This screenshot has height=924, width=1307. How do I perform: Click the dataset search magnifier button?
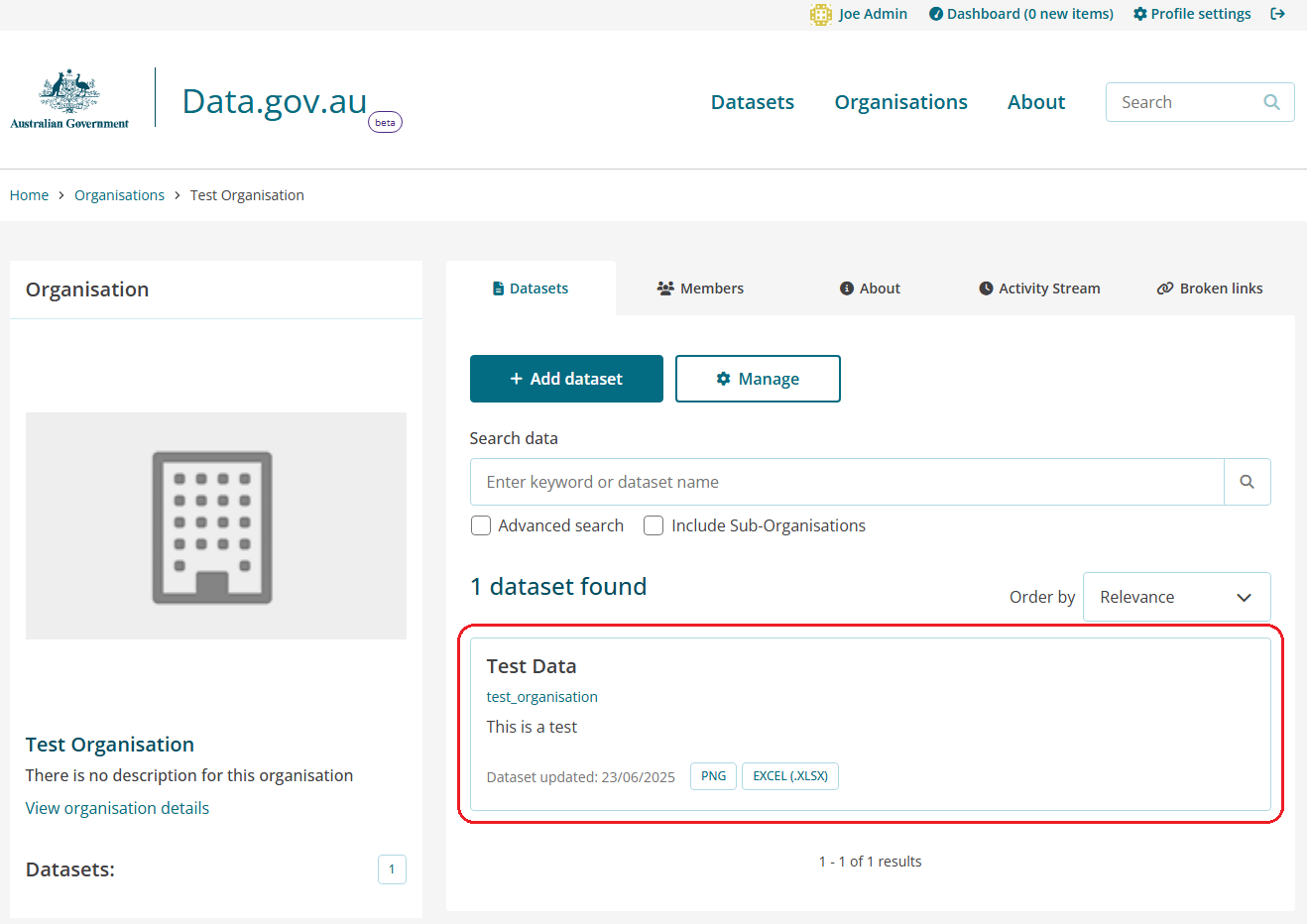[1248, 482]
